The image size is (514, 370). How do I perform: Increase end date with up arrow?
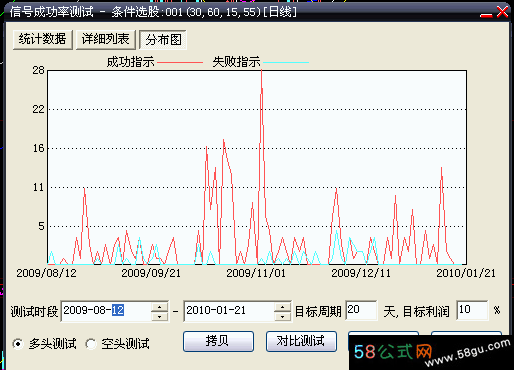point(283,307)
